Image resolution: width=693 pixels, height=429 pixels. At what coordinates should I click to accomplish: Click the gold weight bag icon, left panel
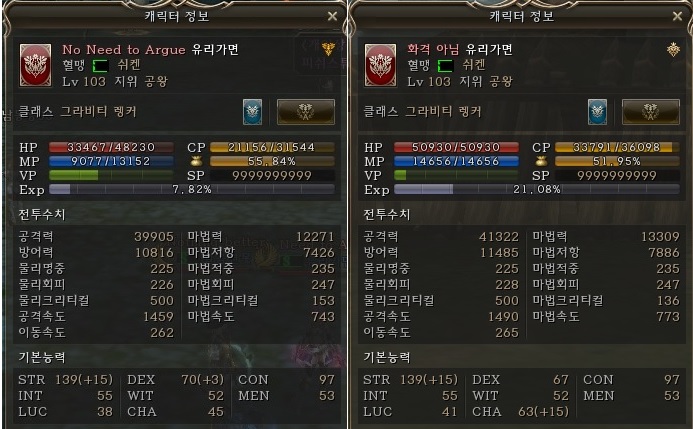(x=196, y=161)
